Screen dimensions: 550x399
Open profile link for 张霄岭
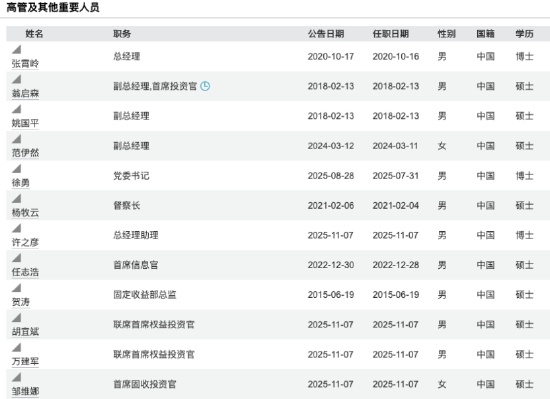coord(25,64)
